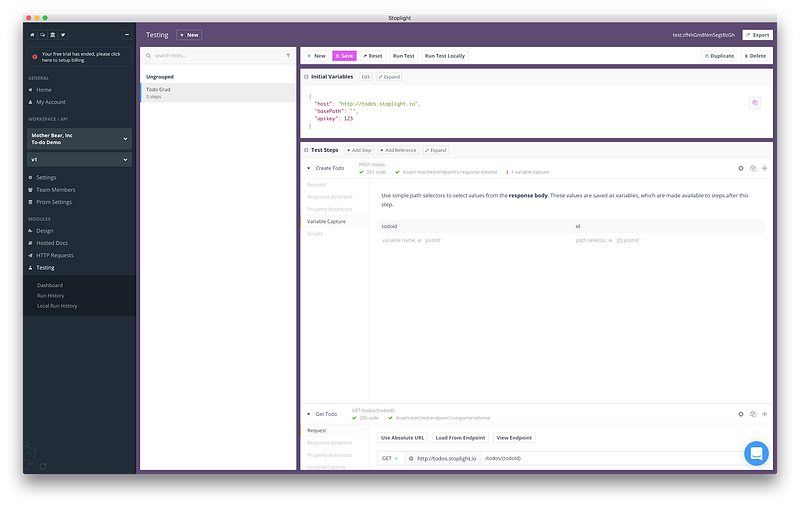The width and height of the screenshot is (800, 507).
Task: Click the bank building icon in sidebar toolbar
Action: pyautogui.click(x=53, y=35)
